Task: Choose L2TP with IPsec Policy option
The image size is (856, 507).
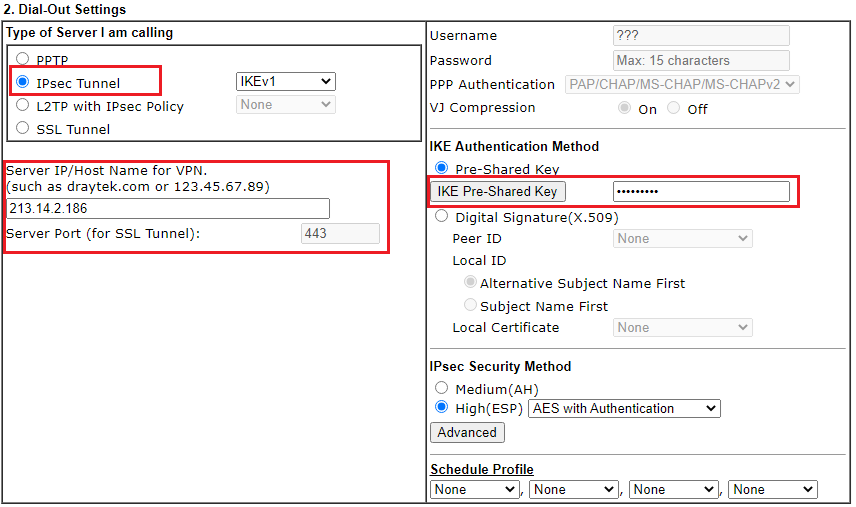Action: 23,105
